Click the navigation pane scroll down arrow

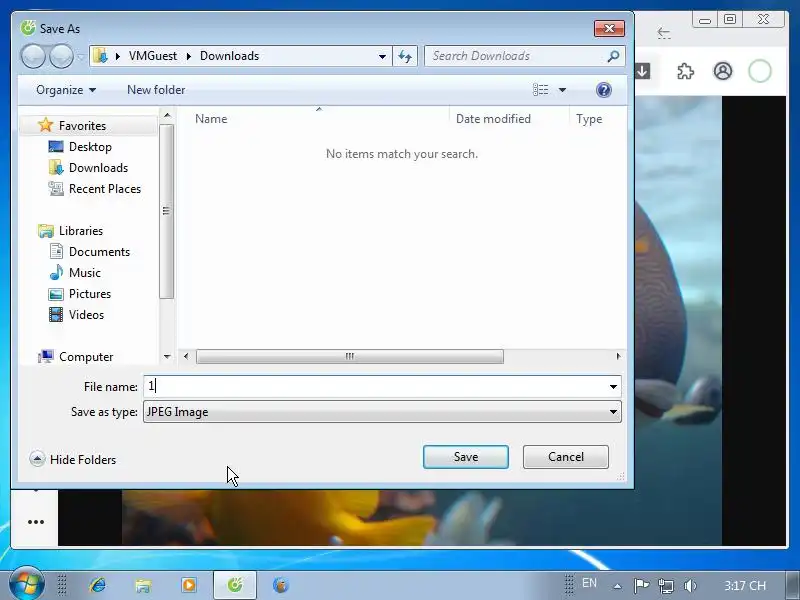(167, 357)
